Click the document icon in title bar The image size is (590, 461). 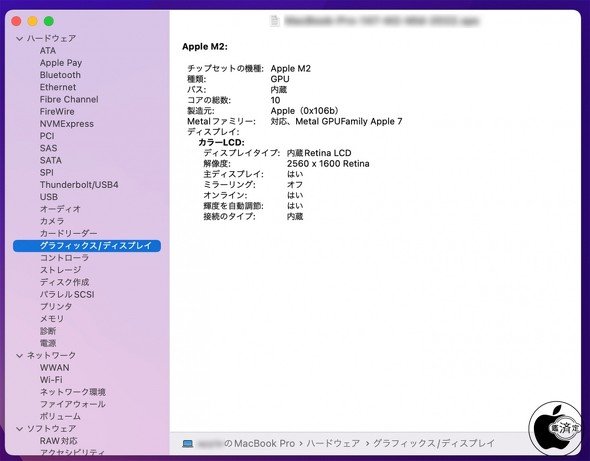(x=275, y=21)
